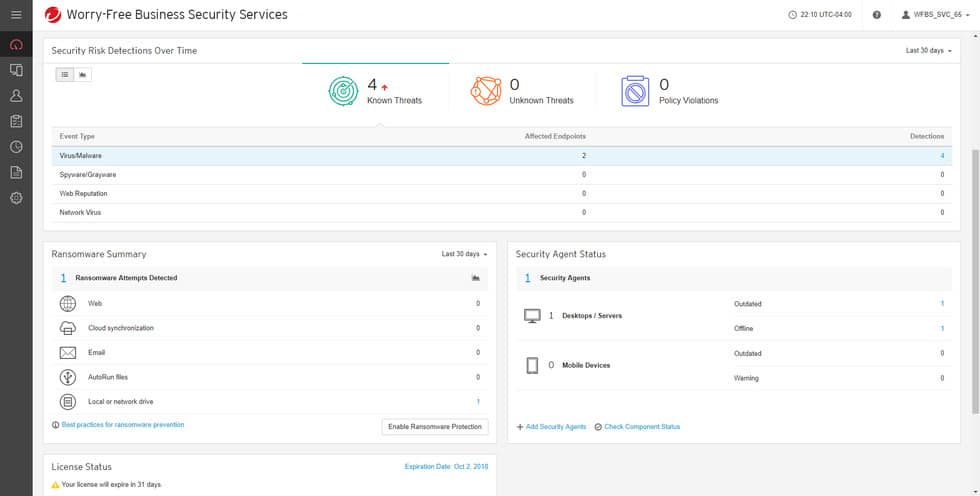Open the clock sidebar icon
Image resolution: width=980 pixels, height=496 pixels.
click(x=16, y=147)
